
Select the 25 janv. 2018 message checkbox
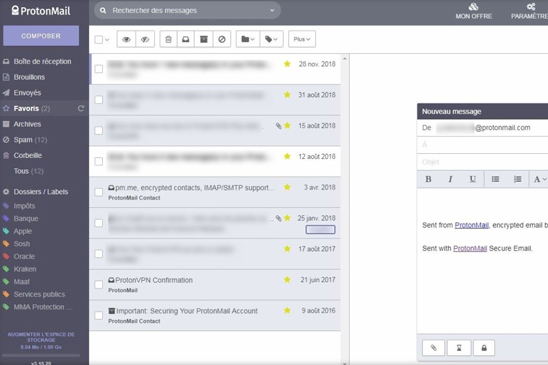(99, 223)
